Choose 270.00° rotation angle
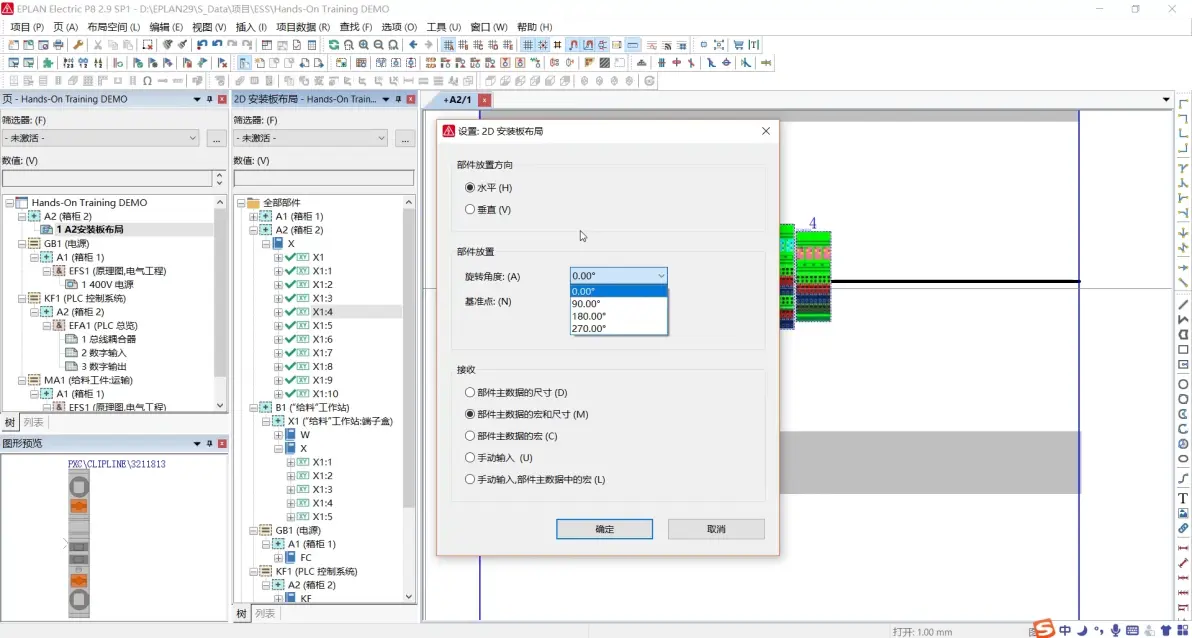This screenshot has width=1192, height=638. point(619,329)
